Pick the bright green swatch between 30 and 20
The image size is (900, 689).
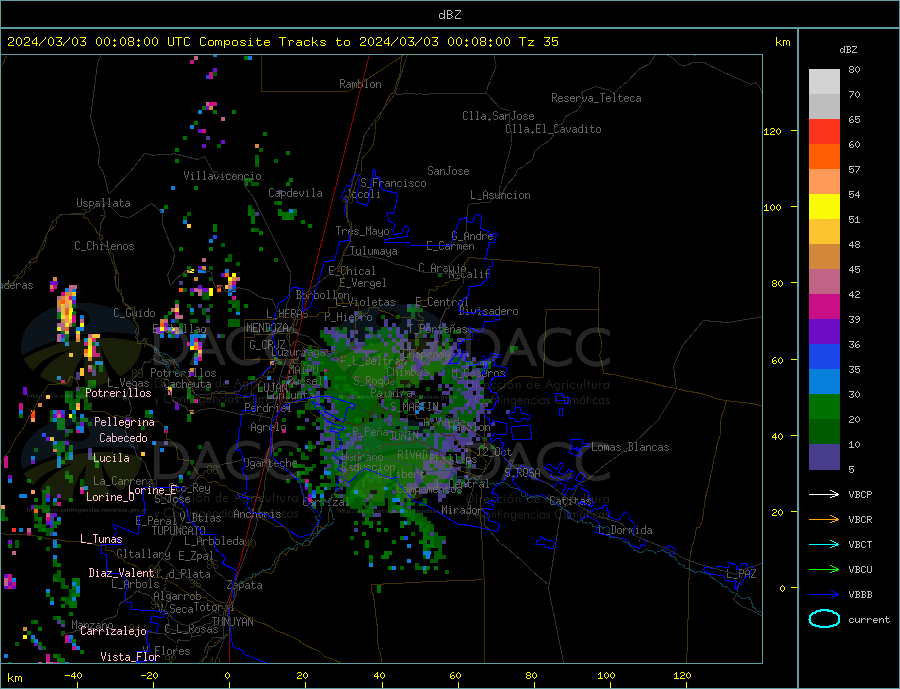(x=824, y=407)
